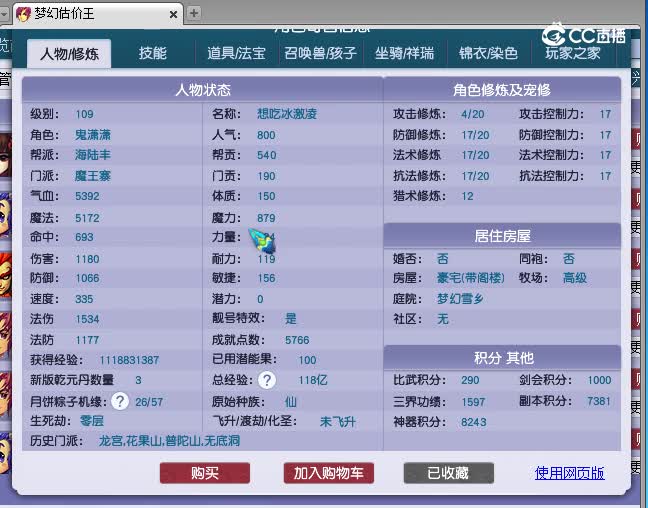Select the 魔法 value 5172
The image size is (648, 508).
click(87, 218)
